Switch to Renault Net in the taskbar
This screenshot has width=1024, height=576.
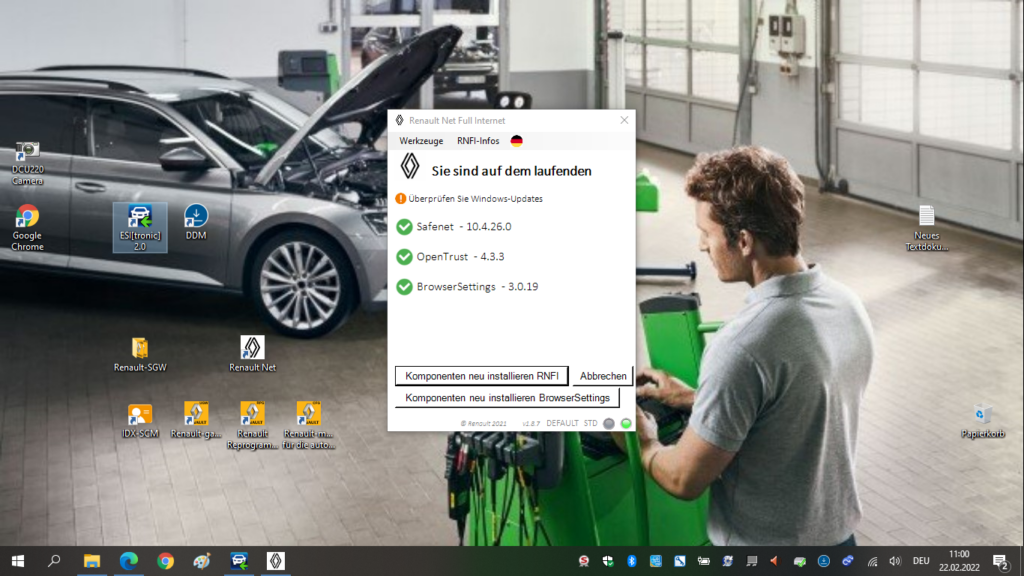coord(276,561)
